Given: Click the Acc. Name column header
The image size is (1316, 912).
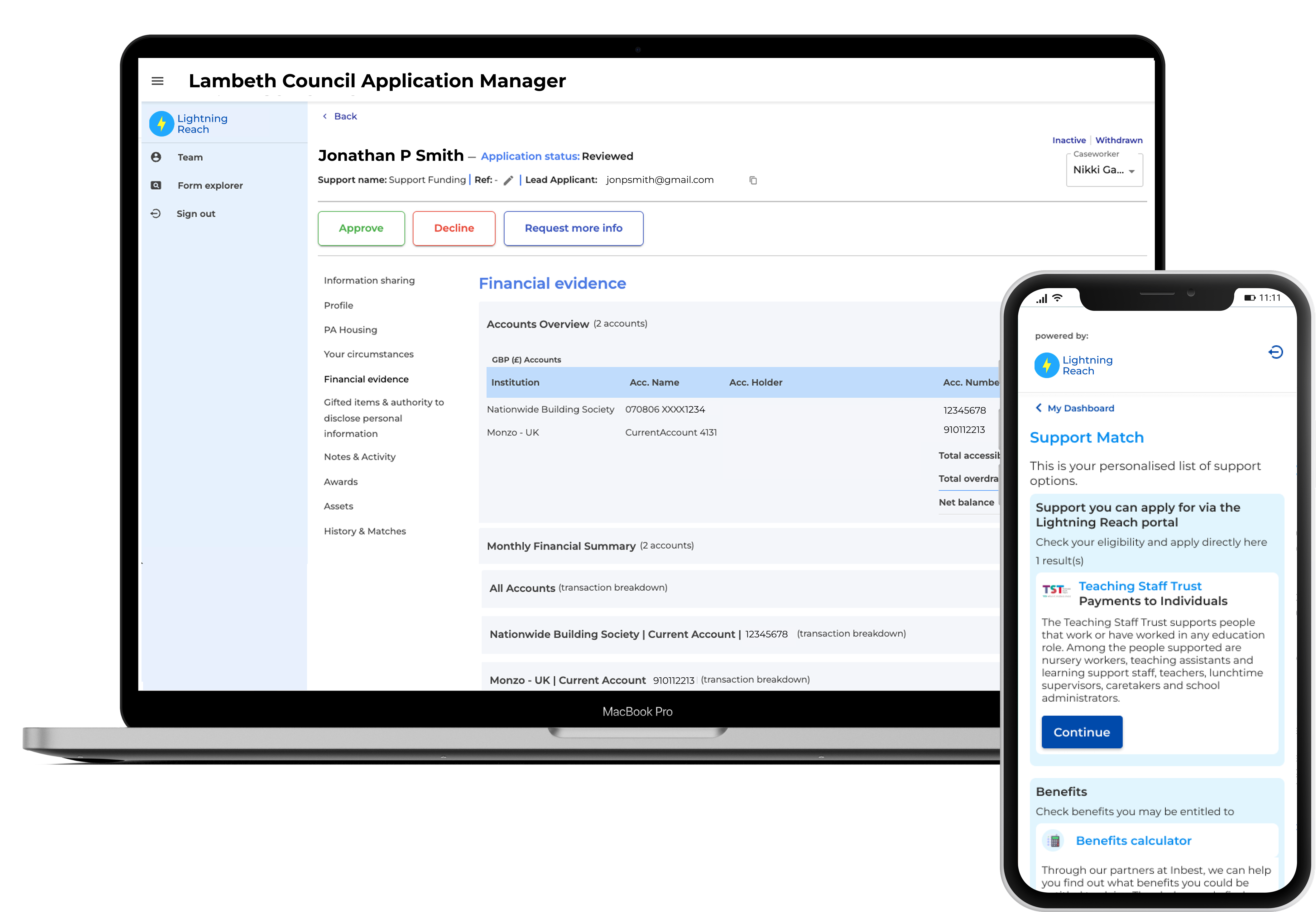Looking at the screenshot, I should click(654, 382).
